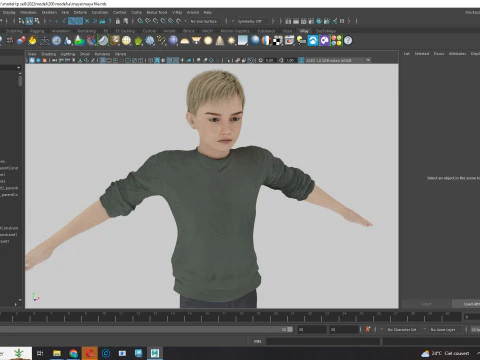
Task: Open the Light Editor icon
Action: 335,21
